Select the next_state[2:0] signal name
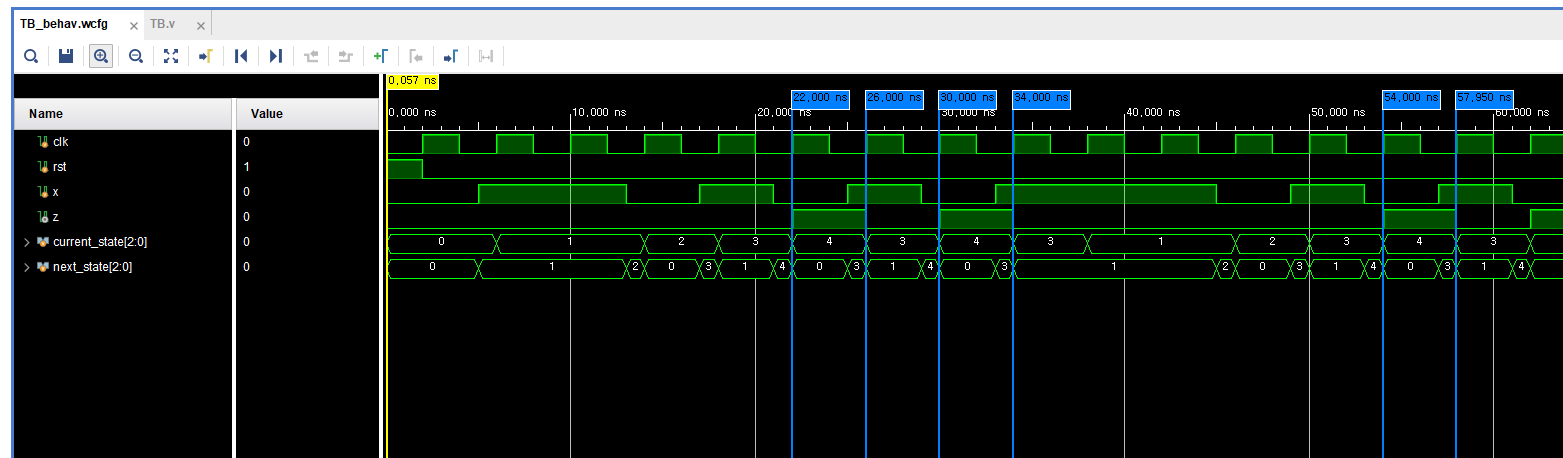 coord(92,267)
